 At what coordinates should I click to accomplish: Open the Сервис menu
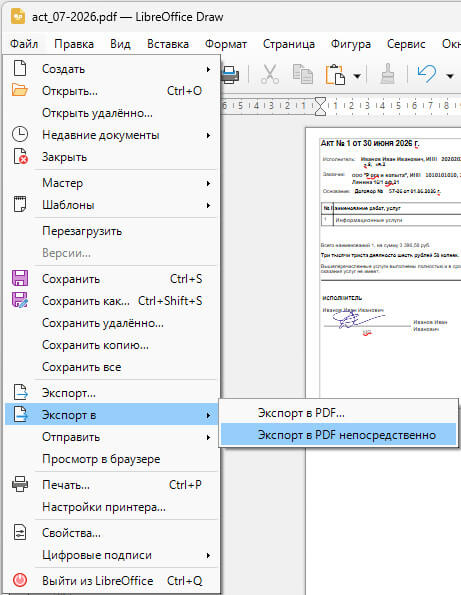[406, 44]
